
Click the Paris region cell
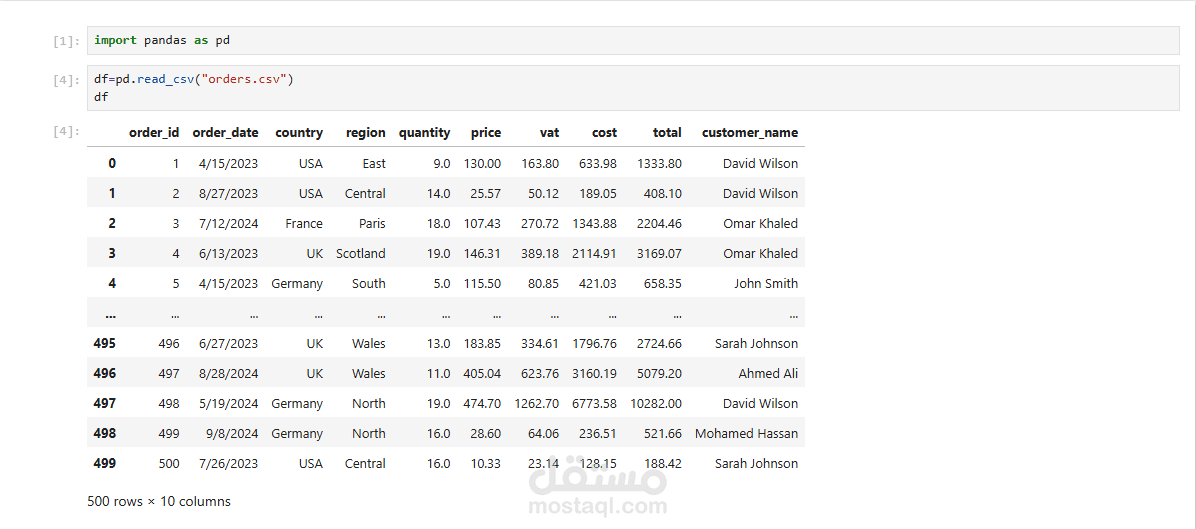tap(372, 223)
